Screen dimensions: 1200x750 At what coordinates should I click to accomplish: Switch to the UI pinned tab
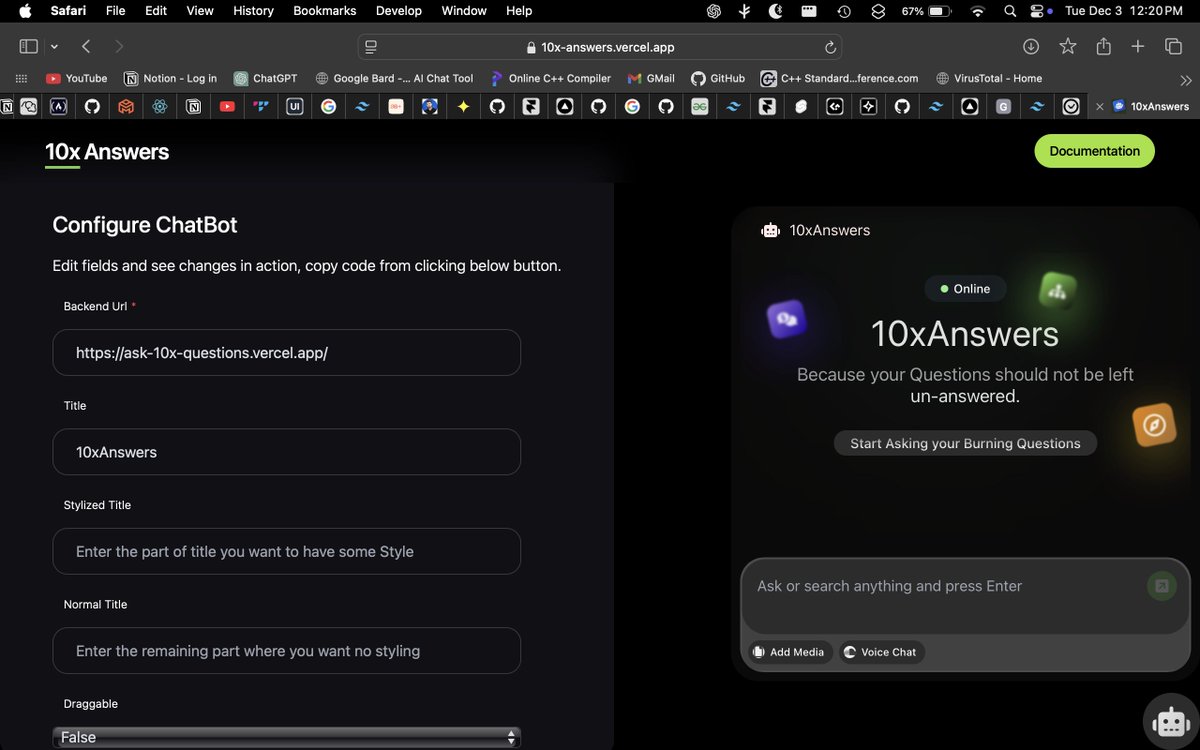pos(294,106)
